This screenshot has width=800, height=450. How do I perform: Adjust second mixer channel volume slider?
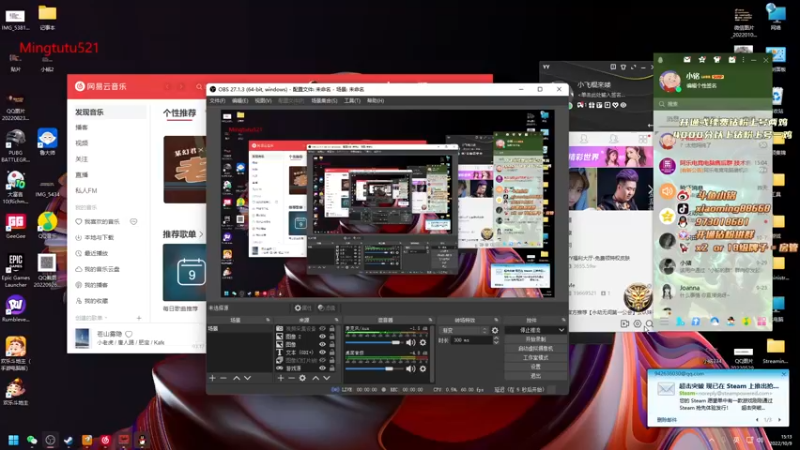(374, 368)
